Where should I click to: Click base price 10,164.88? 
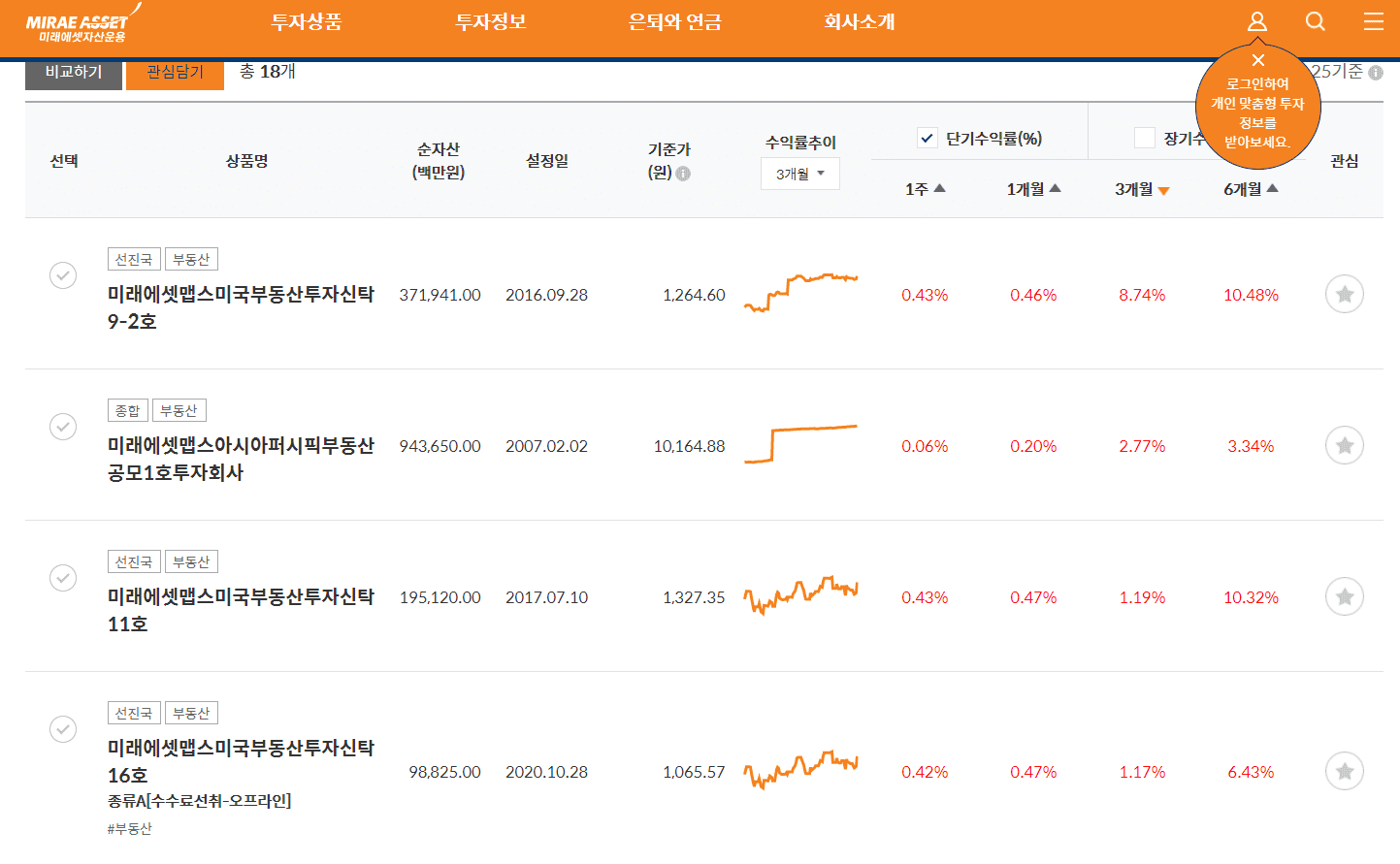[x=689, y=446]
